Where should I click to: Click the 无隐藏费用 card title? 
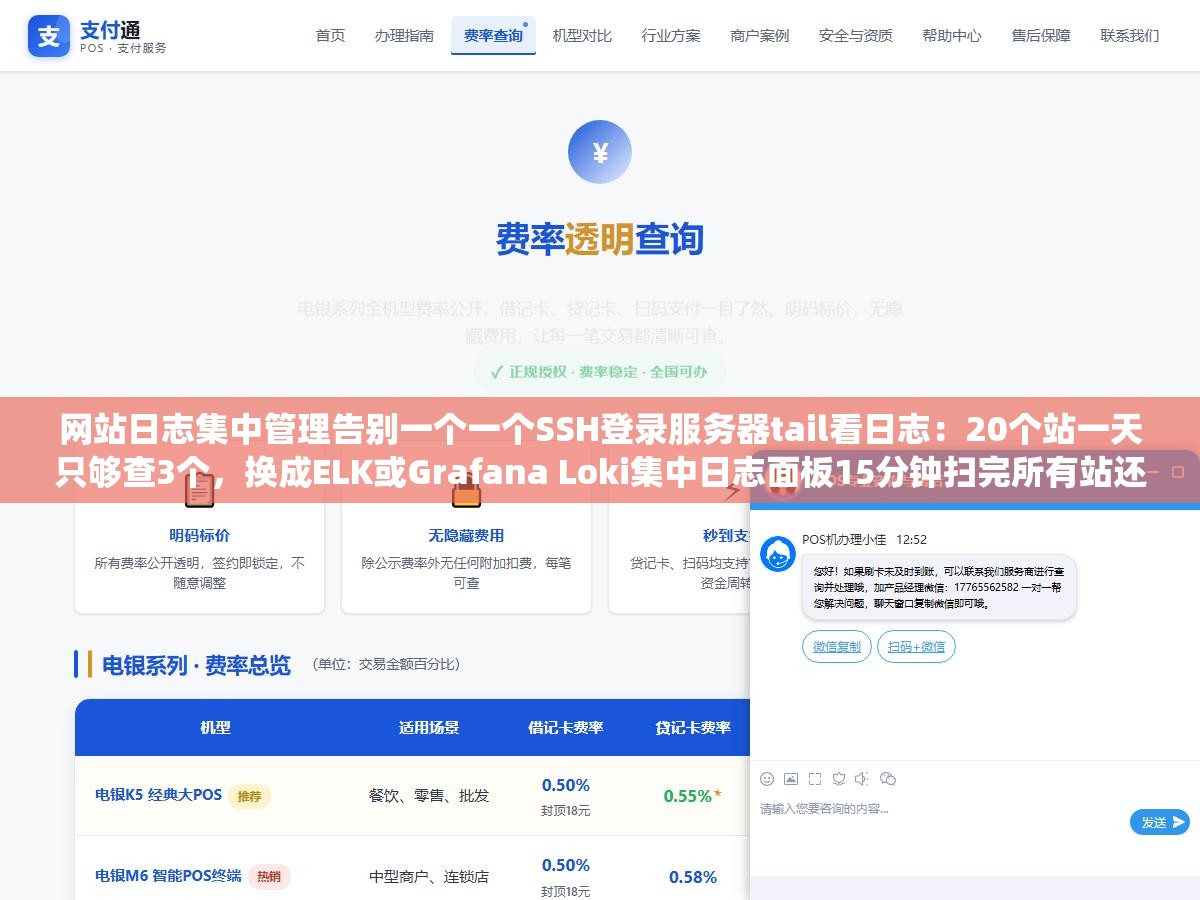(466, 535)
